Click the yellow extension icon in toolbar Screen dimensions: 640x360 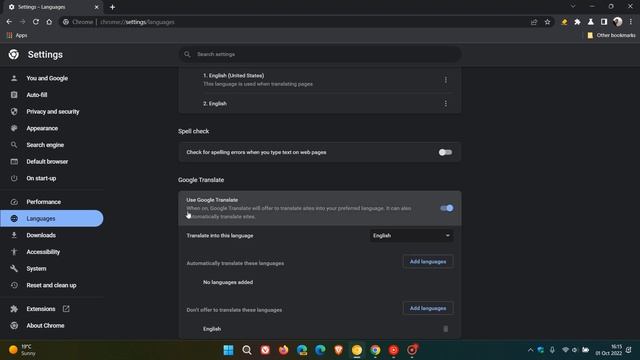564,22
